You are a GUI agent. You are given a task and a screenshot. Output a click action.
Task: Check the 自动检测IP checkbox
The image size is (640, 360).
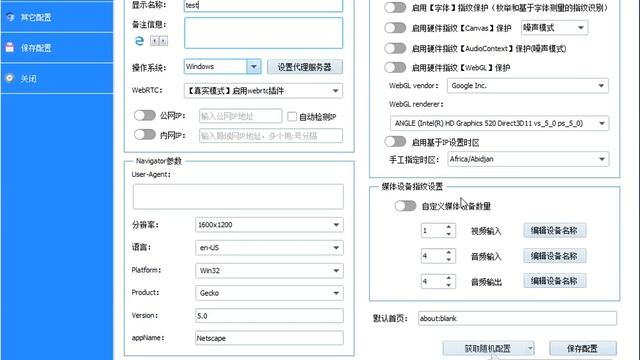pyautogui.click(x=292, y=117)
